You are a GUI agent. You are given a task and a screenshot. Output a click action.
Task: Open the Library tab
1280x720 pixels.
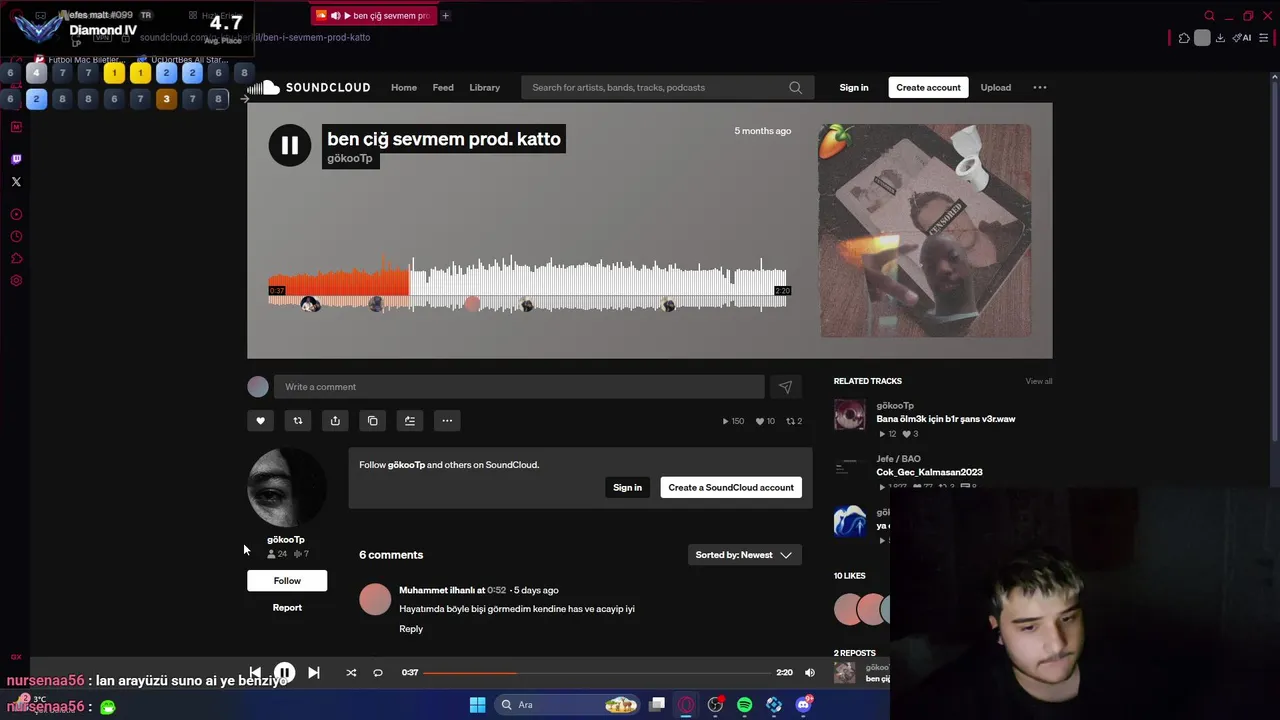pyautogui.click(x=485, y=88)
